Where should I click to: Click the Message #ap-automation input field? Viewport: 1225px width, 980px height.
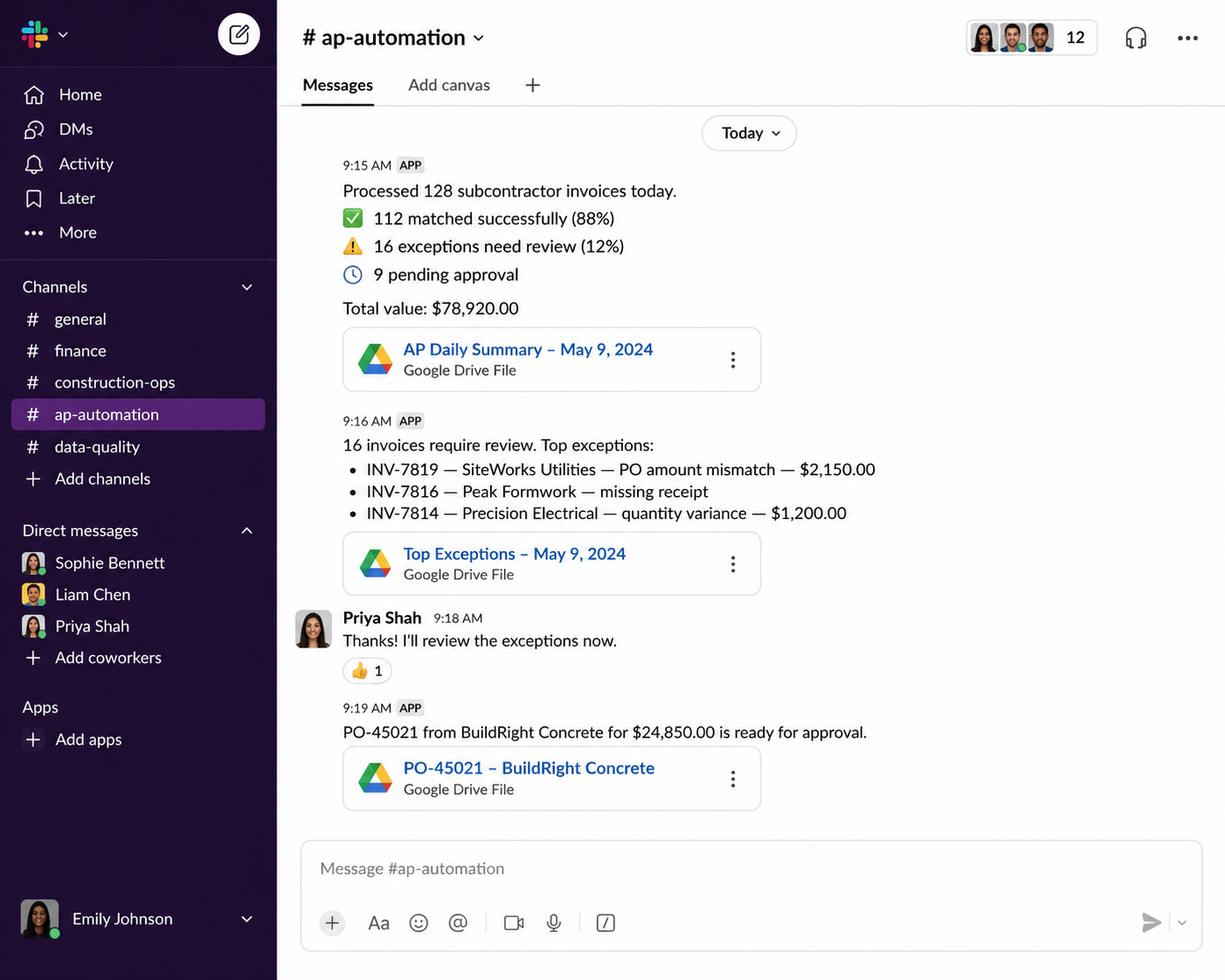click(x=751, y=869)
